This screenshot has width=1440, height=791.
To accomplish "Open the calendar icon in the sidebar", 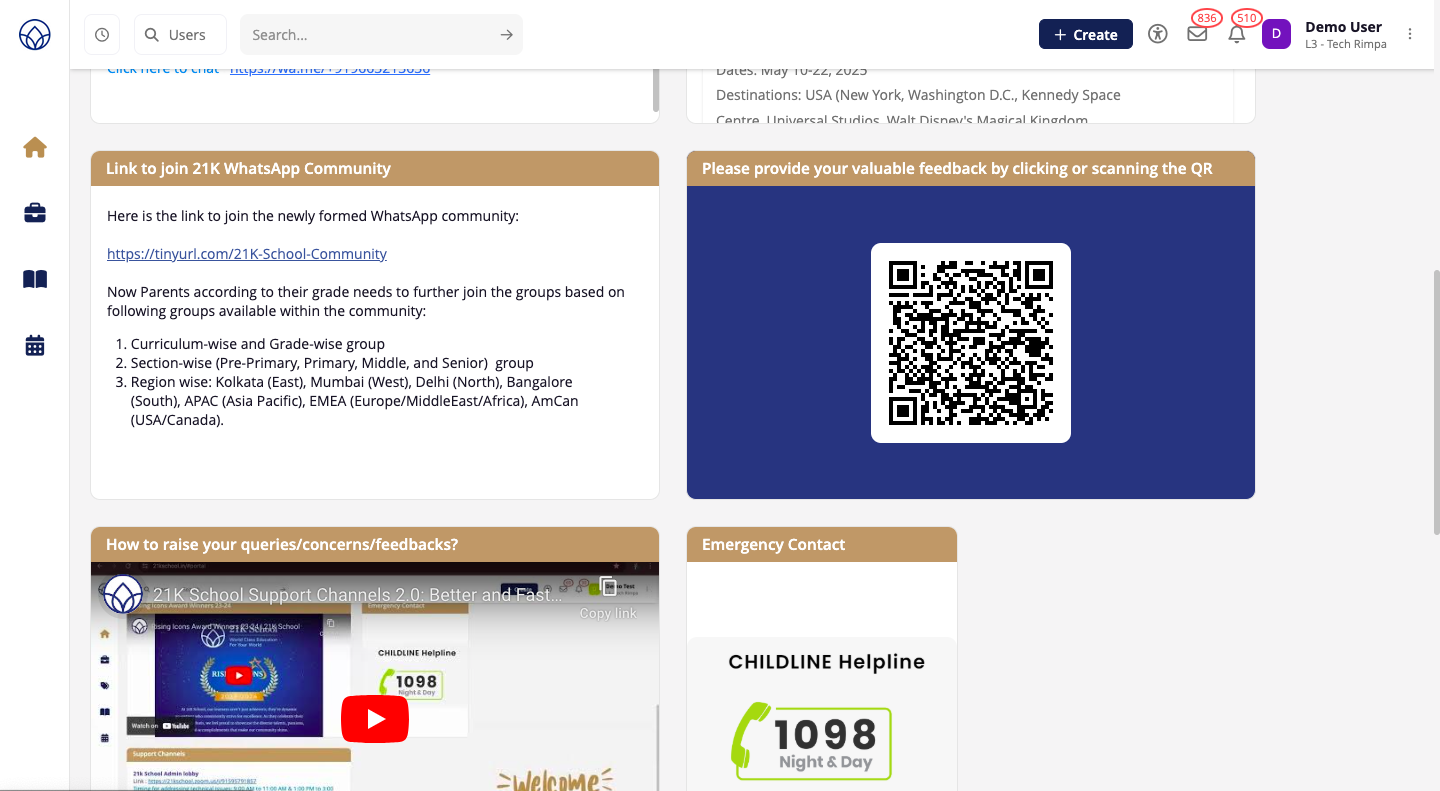I will (35, 346).
